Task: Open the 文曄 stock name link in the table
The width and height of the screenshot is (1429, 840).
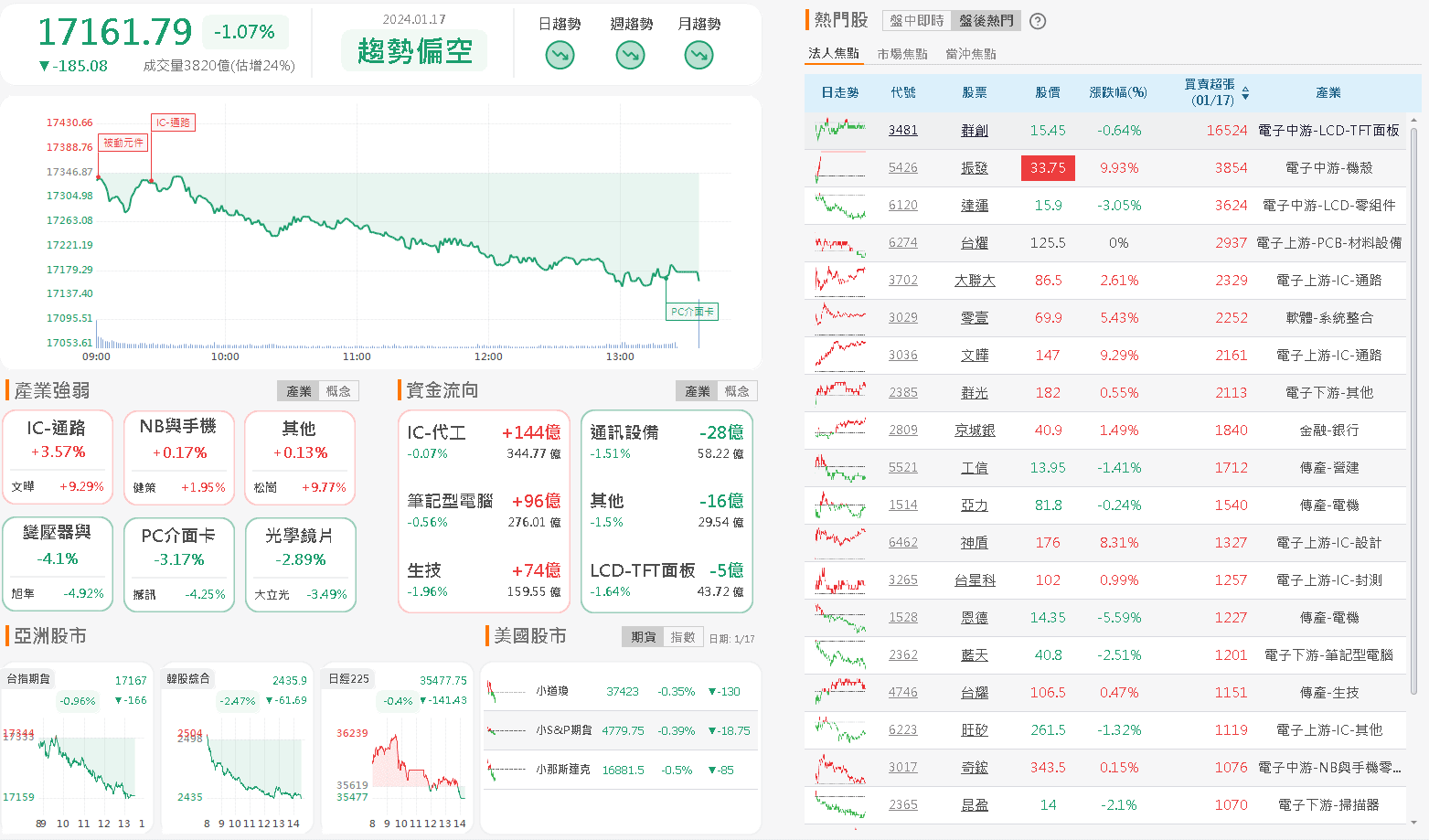Action: coord(975,356)
